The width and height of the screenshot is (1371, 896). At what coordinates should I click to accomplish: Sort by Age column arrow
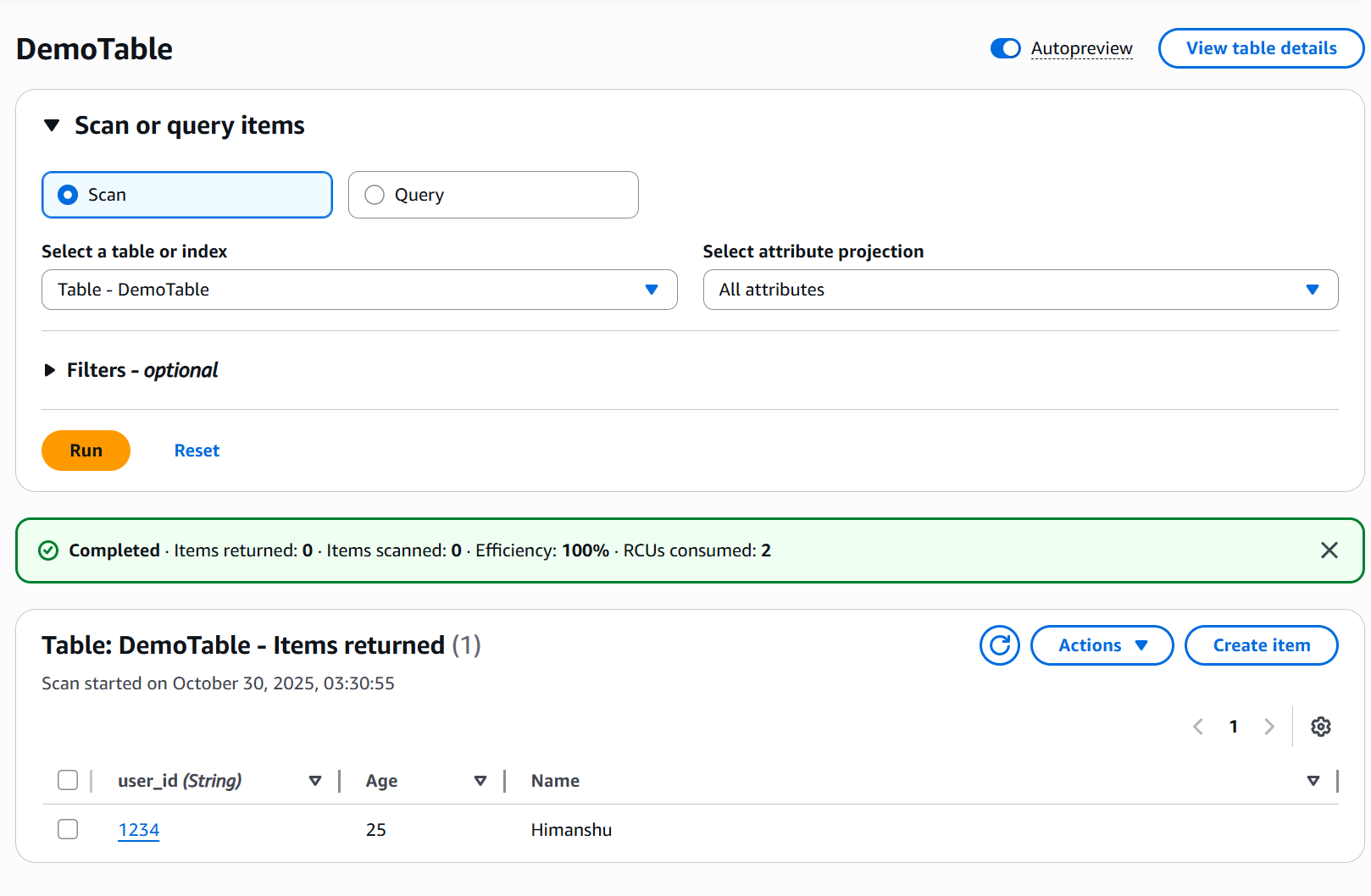coord(480,781)
